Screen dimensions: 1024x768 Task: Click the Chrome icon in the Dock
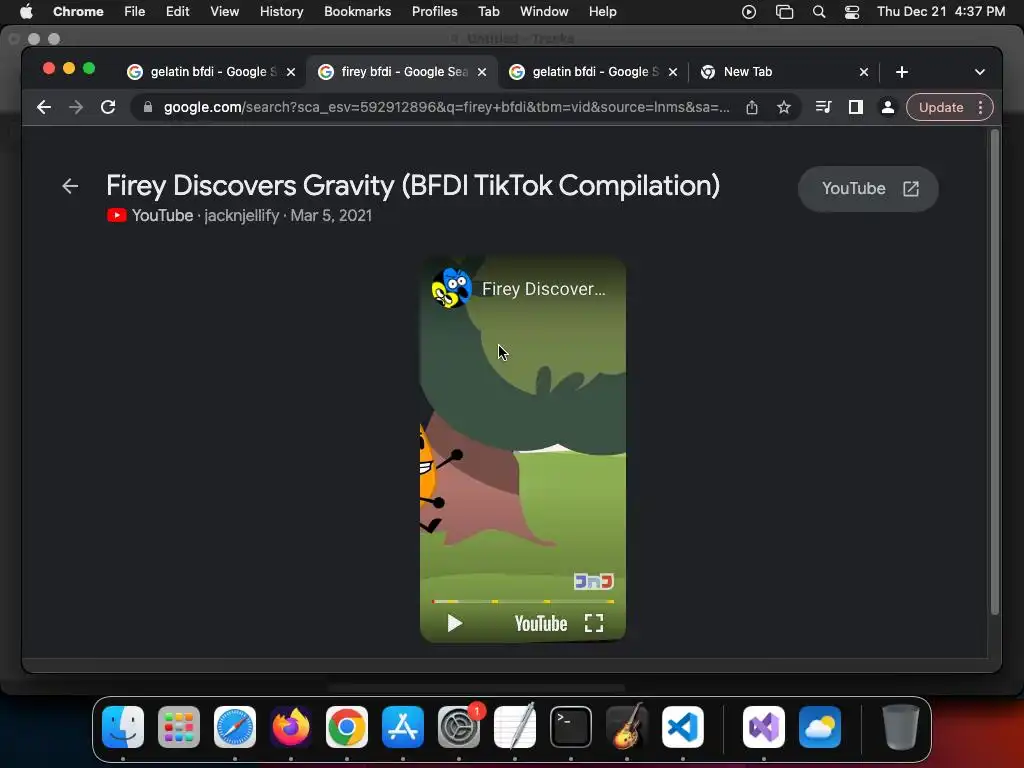[347, 727]
